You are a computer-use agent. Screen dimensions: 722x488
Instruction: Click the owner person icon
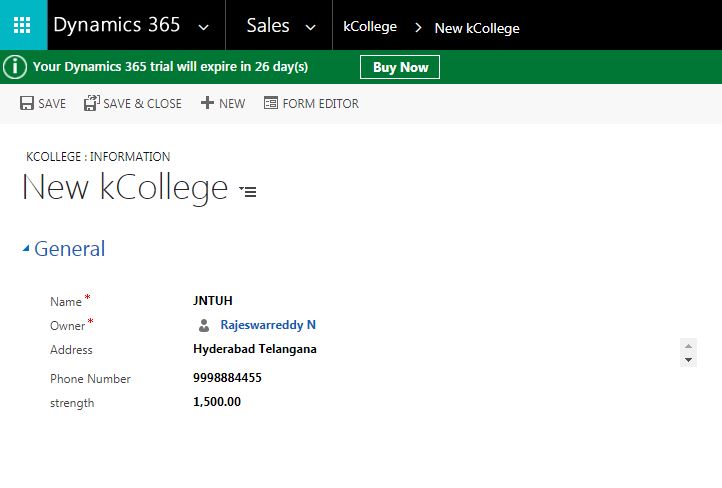point(204,325)
